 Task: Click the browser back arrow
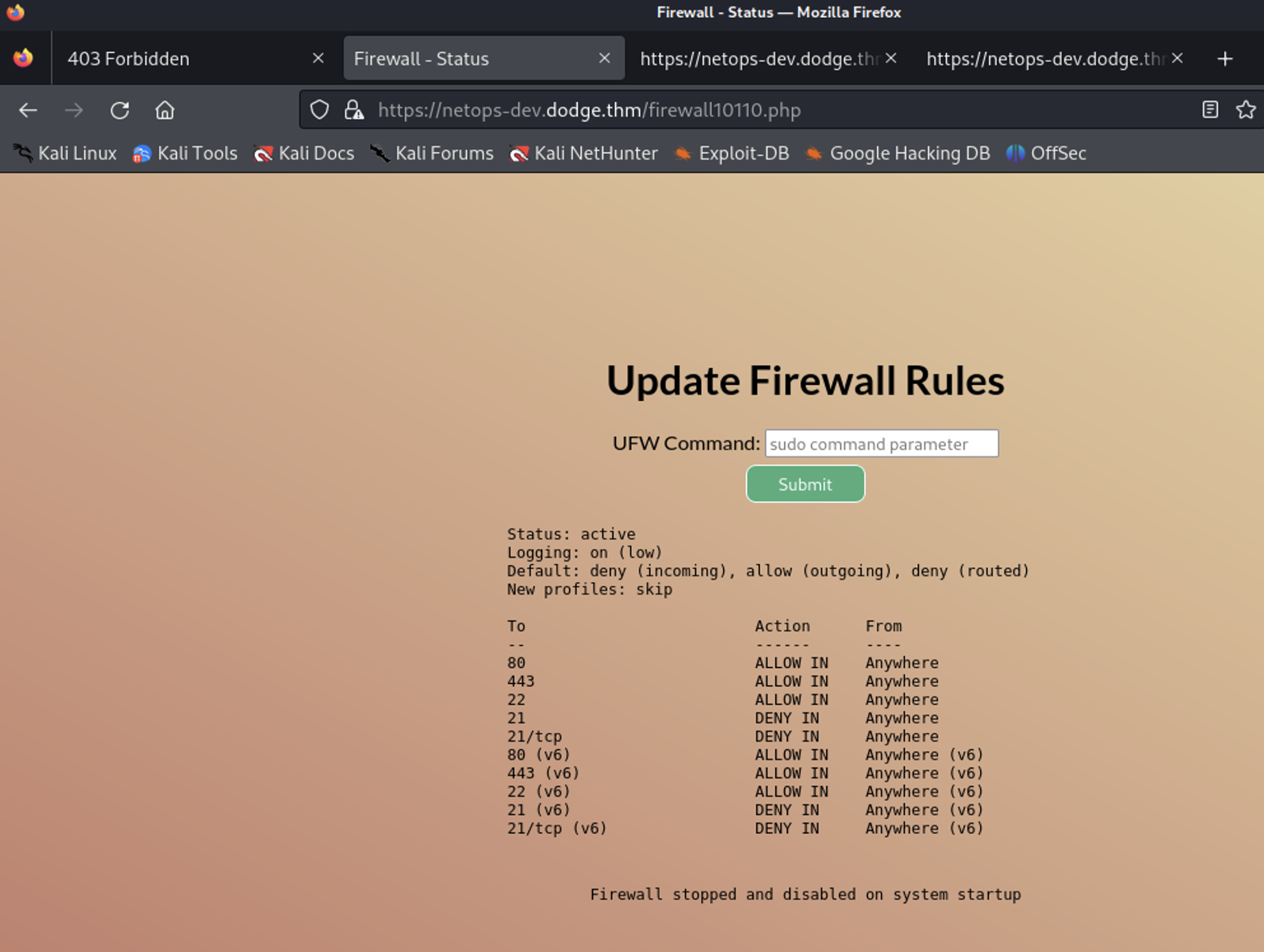pos(28,110)
